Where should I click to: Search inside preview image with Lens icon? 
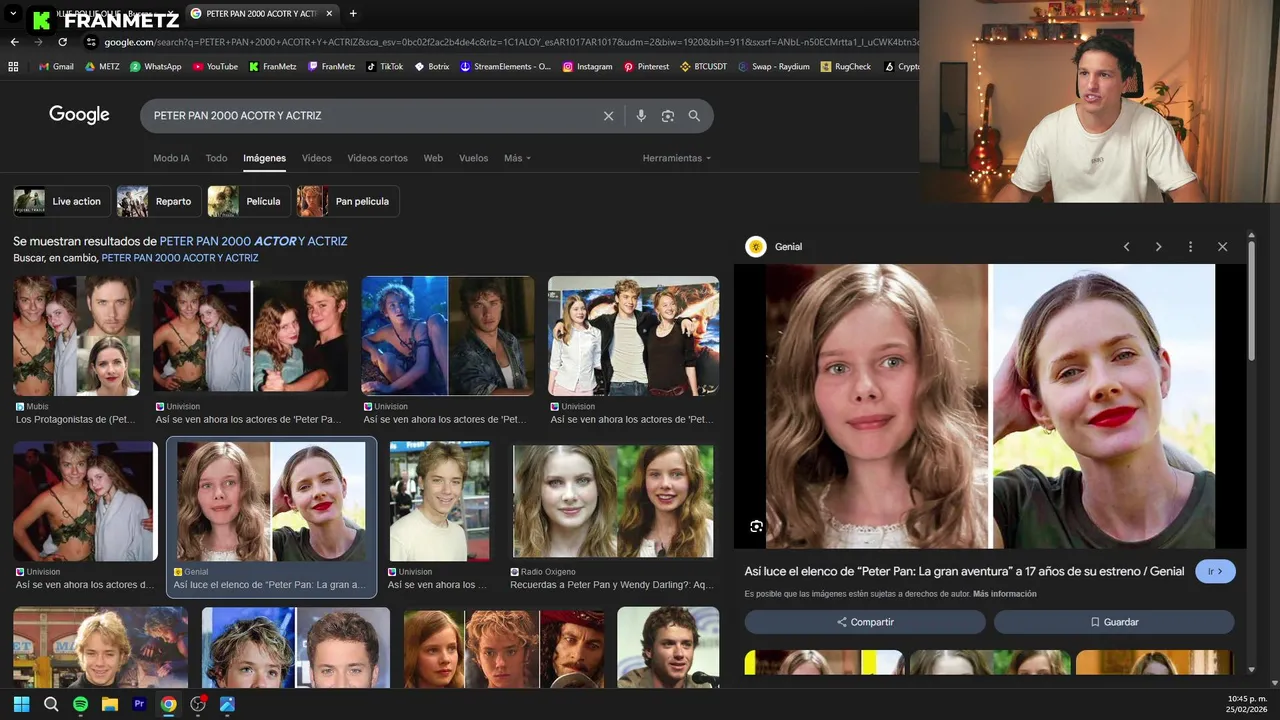coord(756,526)
